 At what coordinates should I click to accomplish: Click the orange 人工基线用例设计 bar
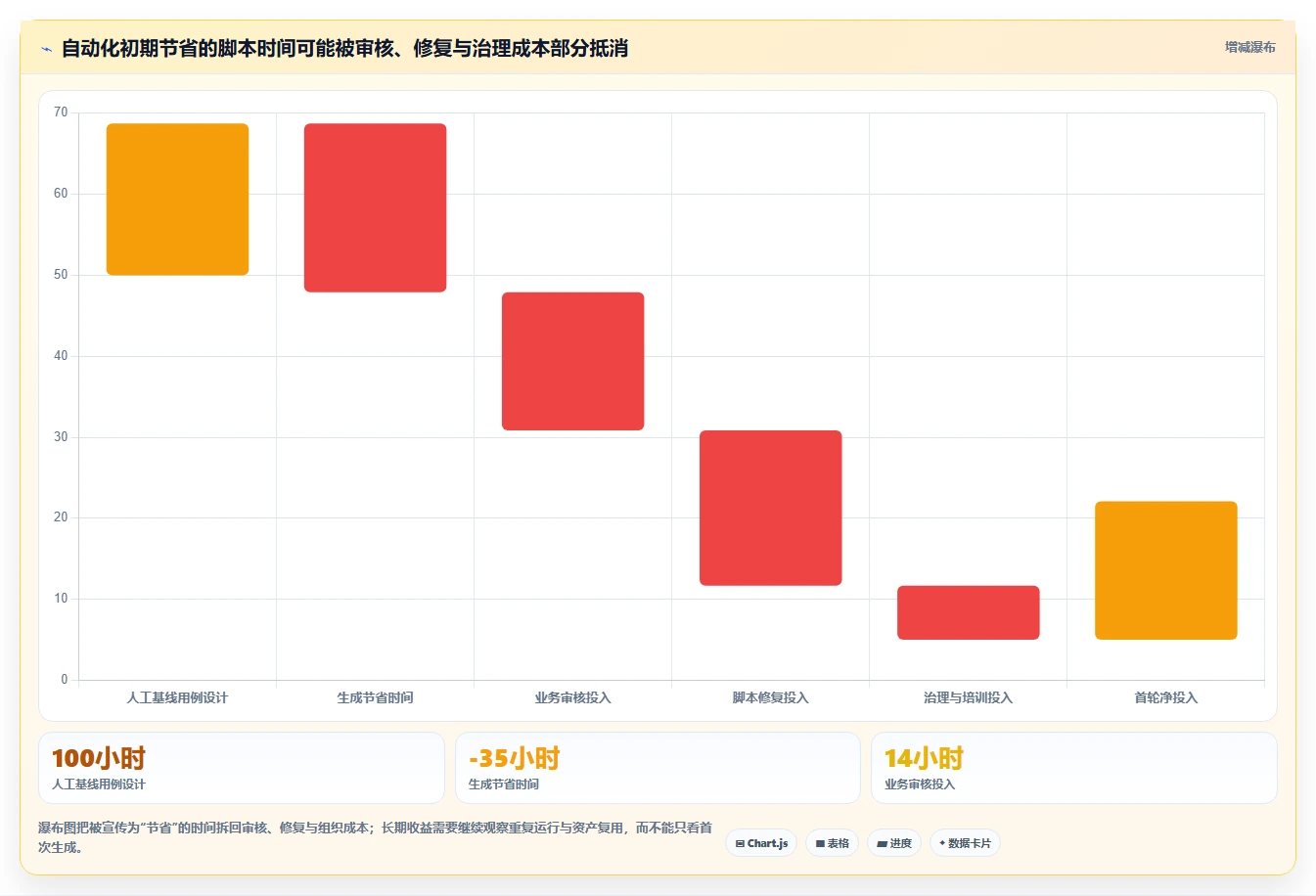click(x=177, y=200)
